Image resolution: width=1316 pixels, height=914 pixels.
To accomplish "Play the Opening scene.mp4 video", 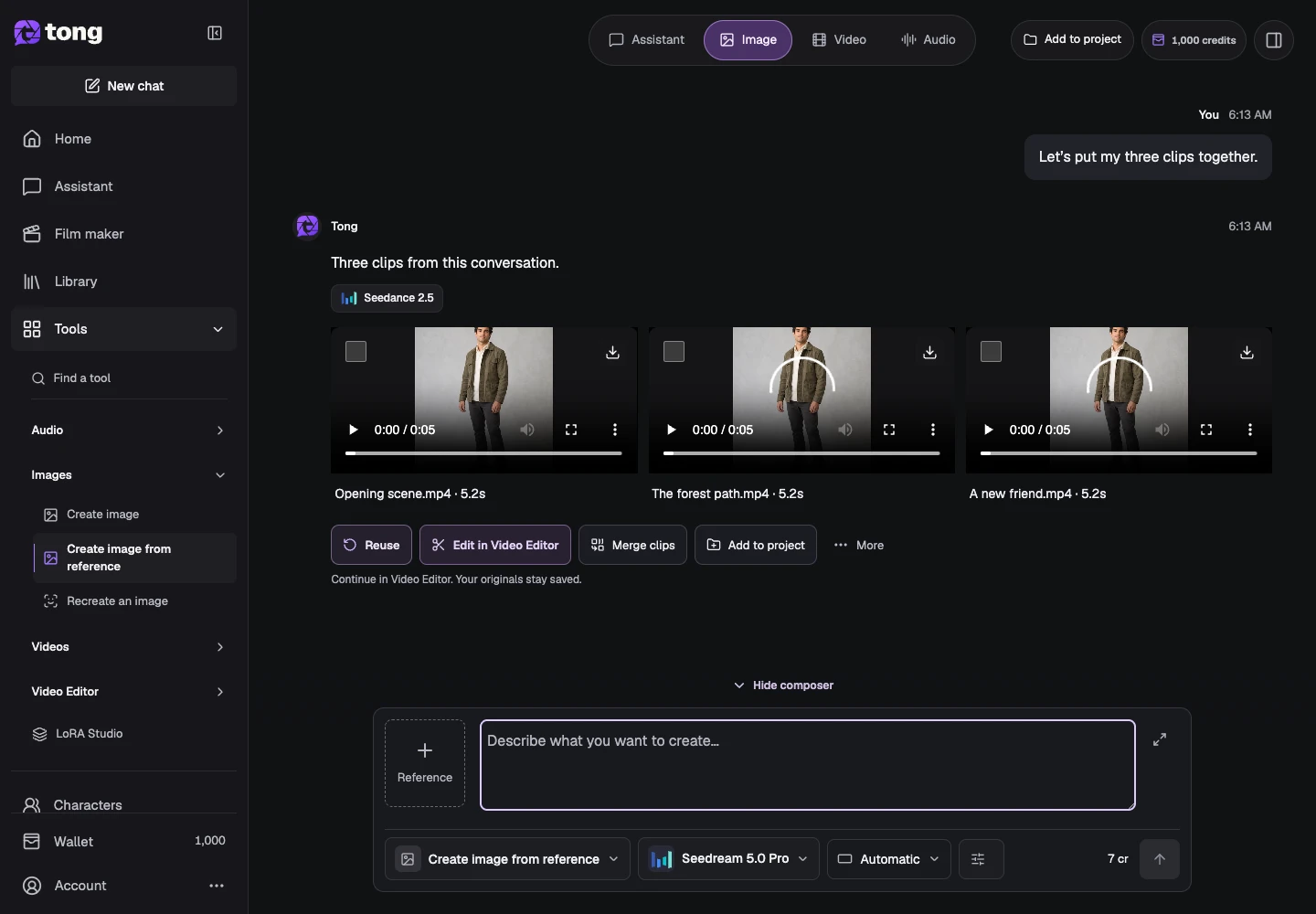I will pyautogui.click(x=354, y=430).
